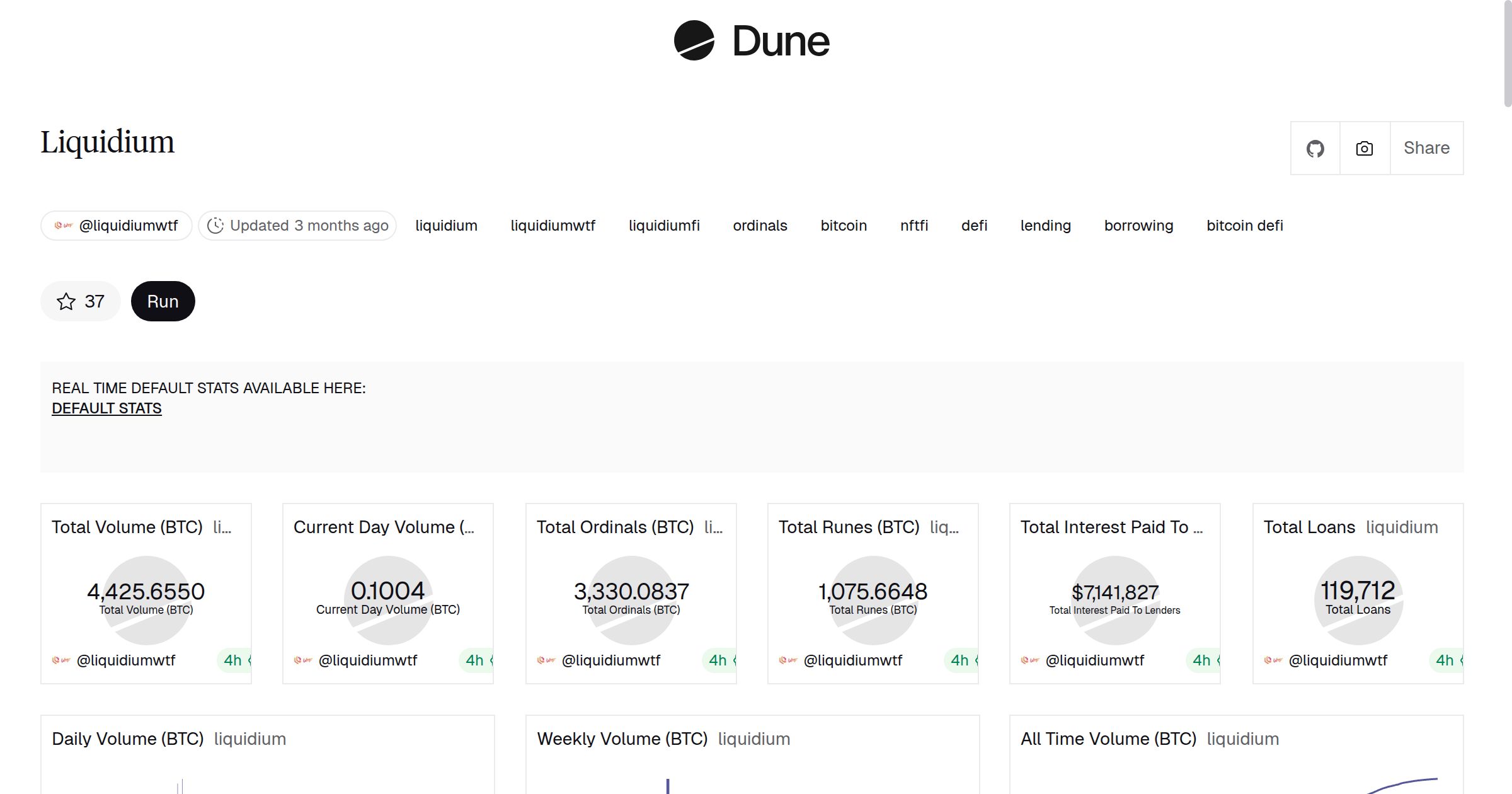Click @liquidiumwtf under Current Day Volume
Viewport: 1512px width, 794px height.
coord(367,660)
